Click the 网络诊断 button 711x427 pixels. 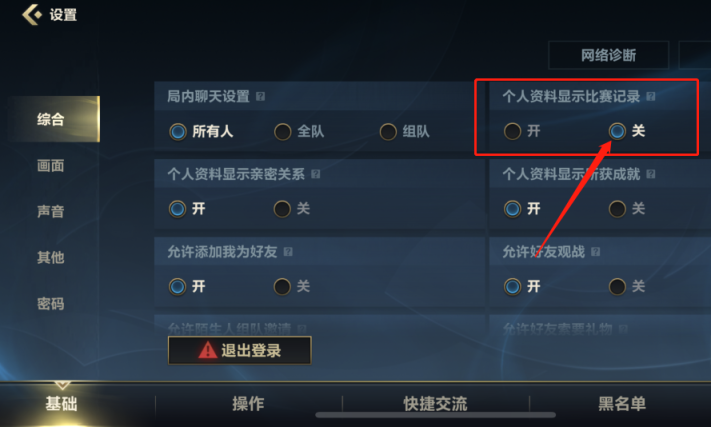coord(609,55)
